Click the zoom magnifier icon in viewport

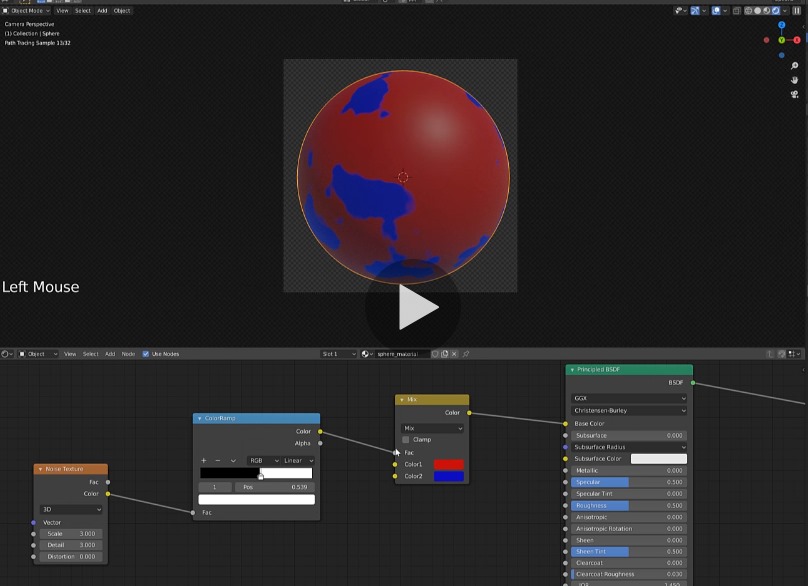point(795,66)
